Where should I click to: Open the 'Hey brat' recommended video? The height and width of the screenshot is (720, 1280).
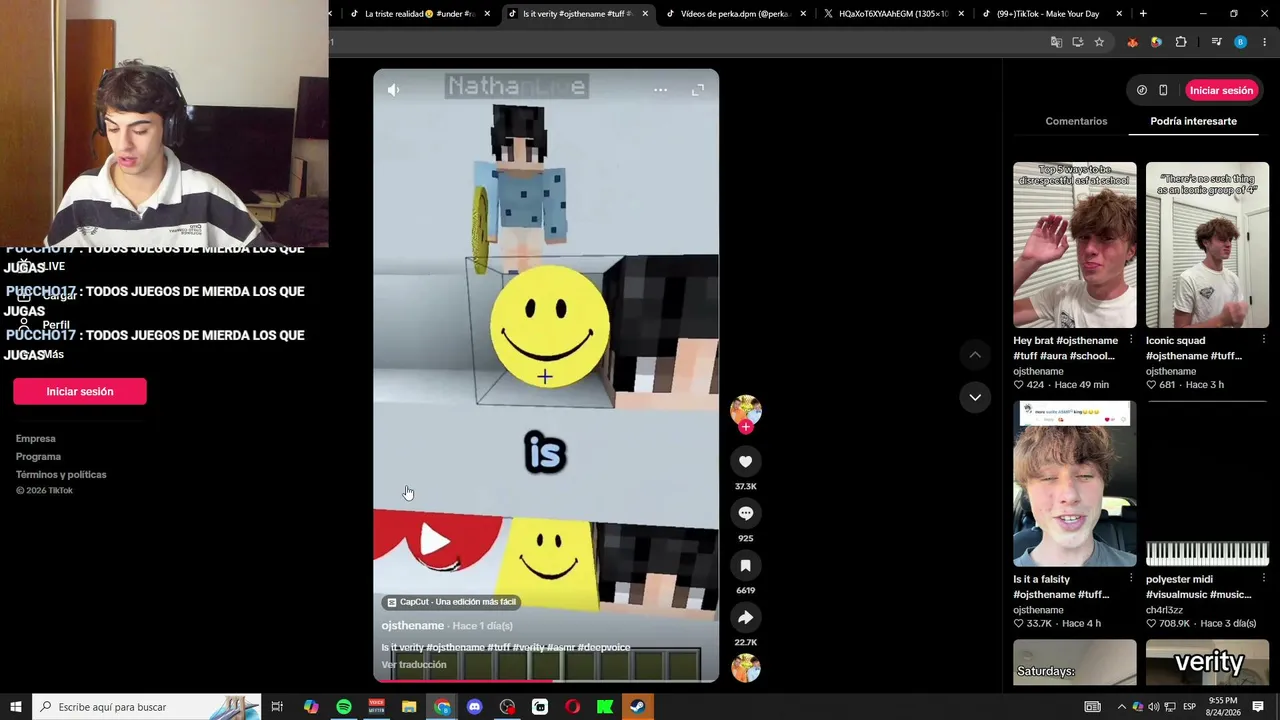point(1074,245)
